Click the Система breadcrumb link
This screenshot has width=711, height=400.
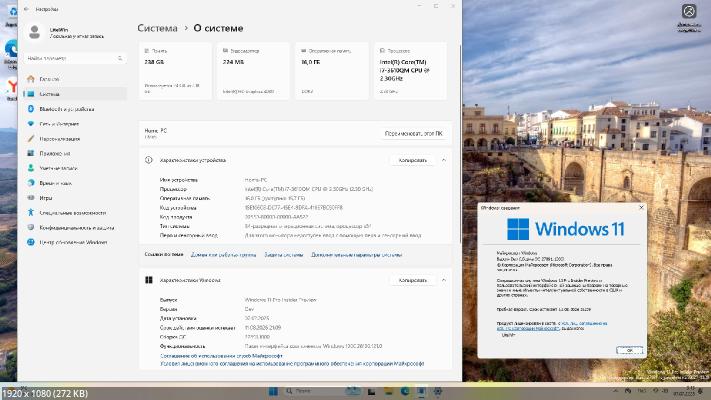pos(157,28)
